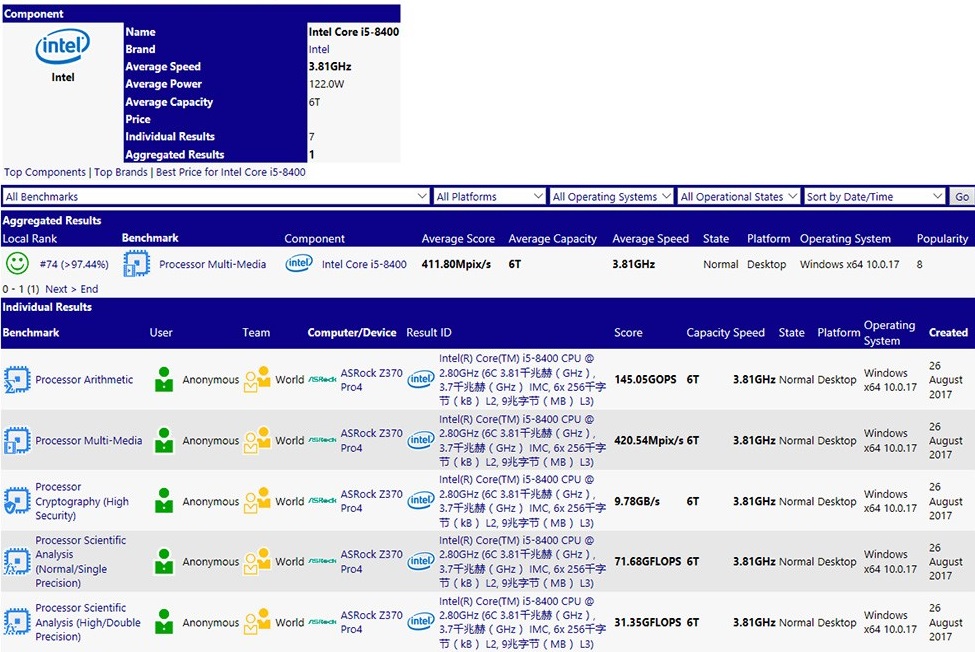Image resolution: width=975 pixels, height=652 pixels.
Task: Click the Average Score column header
Action: pos(458,239)
